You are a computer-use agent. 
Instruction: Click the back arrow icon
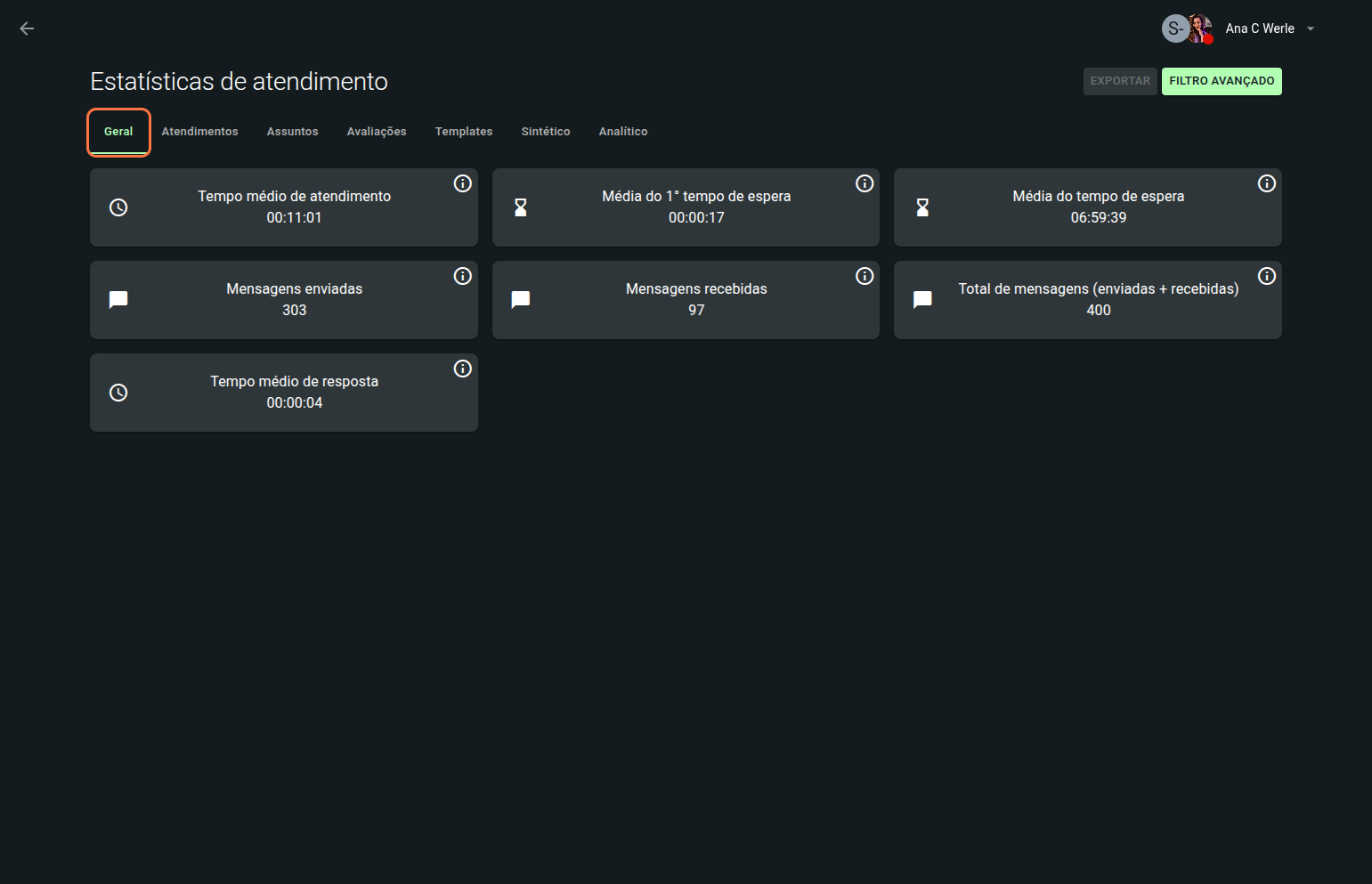(27, 28)
